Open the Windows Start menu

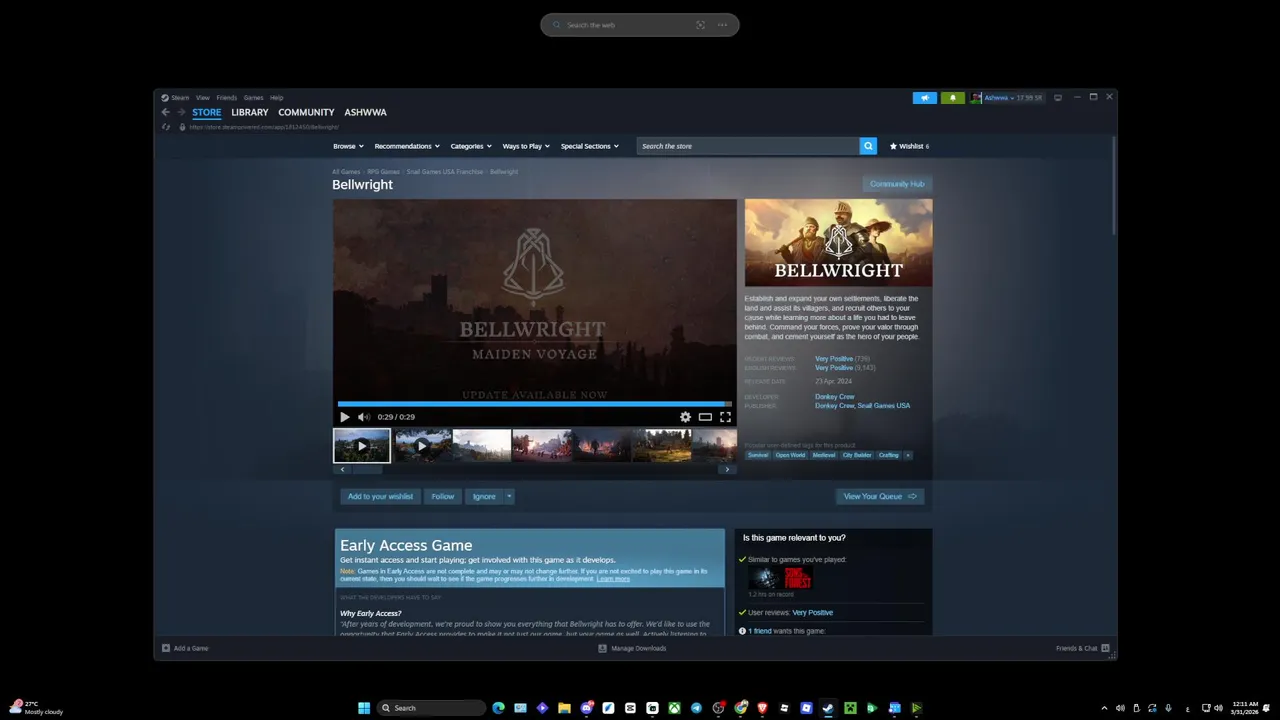coord(364,708)
